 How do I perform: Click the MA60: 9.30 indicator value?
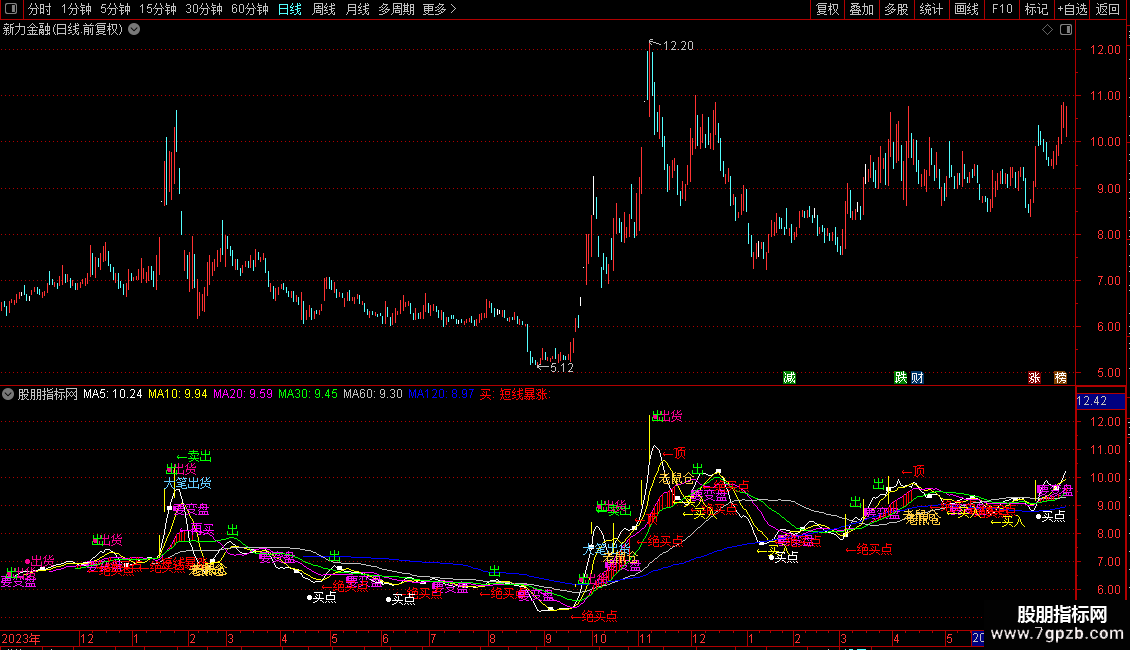373,394
